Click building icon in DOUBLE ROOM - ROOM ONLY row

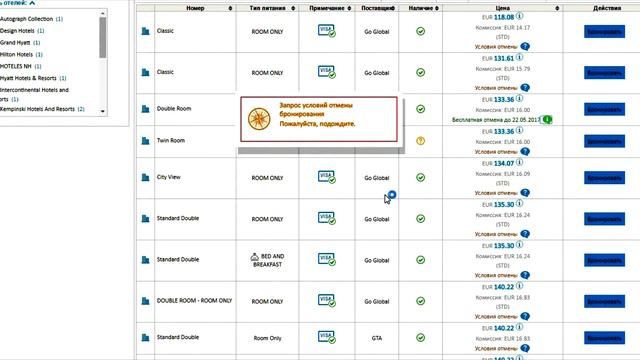(x=145, y=301)
